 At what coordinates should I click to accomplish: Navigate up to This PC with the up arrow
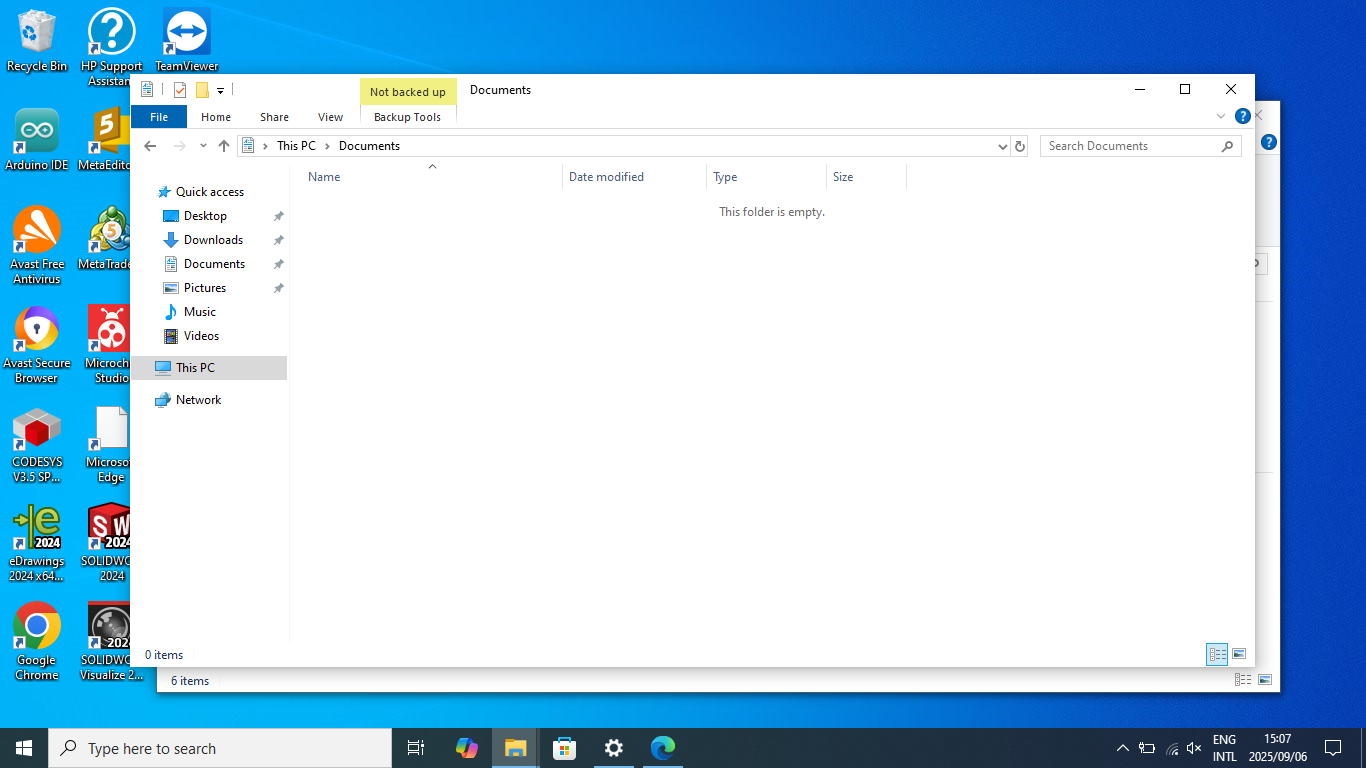pos(223,145)
